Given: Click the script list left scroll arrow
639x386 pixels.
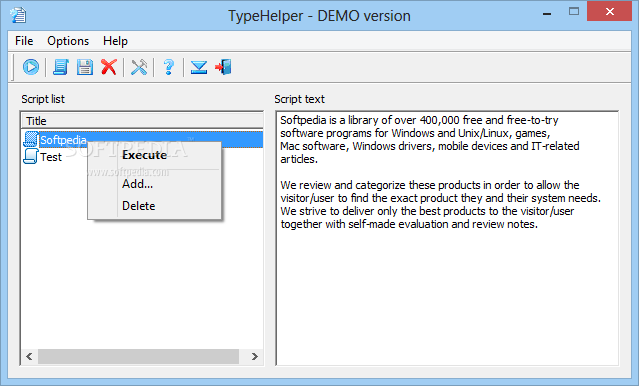Looking at the screenshot, I should tap(29, 357).
